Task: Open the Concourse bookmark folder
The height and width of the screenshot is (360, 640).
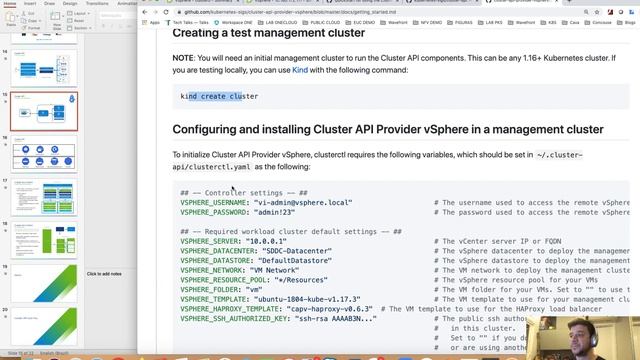Action: point(598,23)
